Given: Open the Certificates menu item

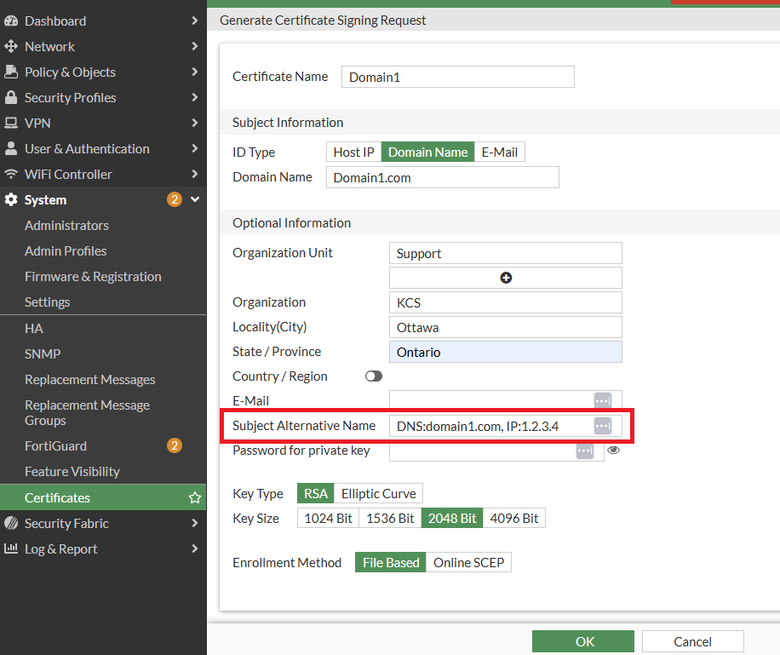Looking at the screenshot, I should click(103, 497).
